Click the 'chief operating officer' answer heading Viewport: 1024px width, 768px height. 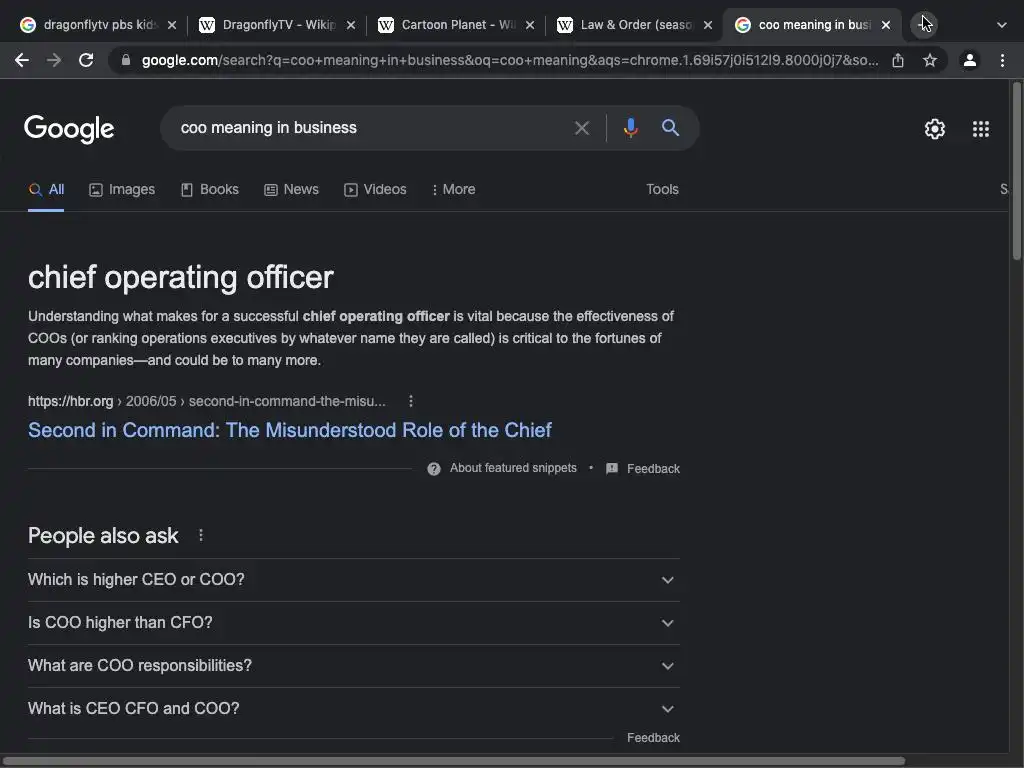point(181,278)
